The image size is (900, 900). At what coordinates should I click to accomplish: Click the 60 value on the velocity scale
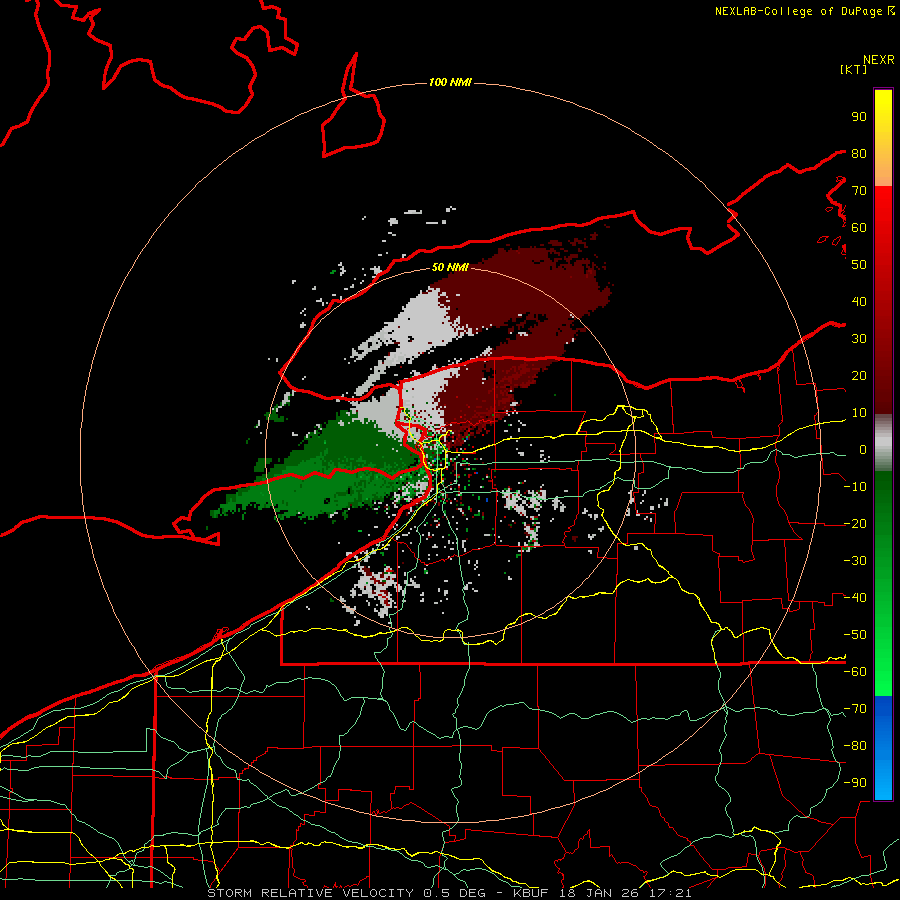point(859,228)
